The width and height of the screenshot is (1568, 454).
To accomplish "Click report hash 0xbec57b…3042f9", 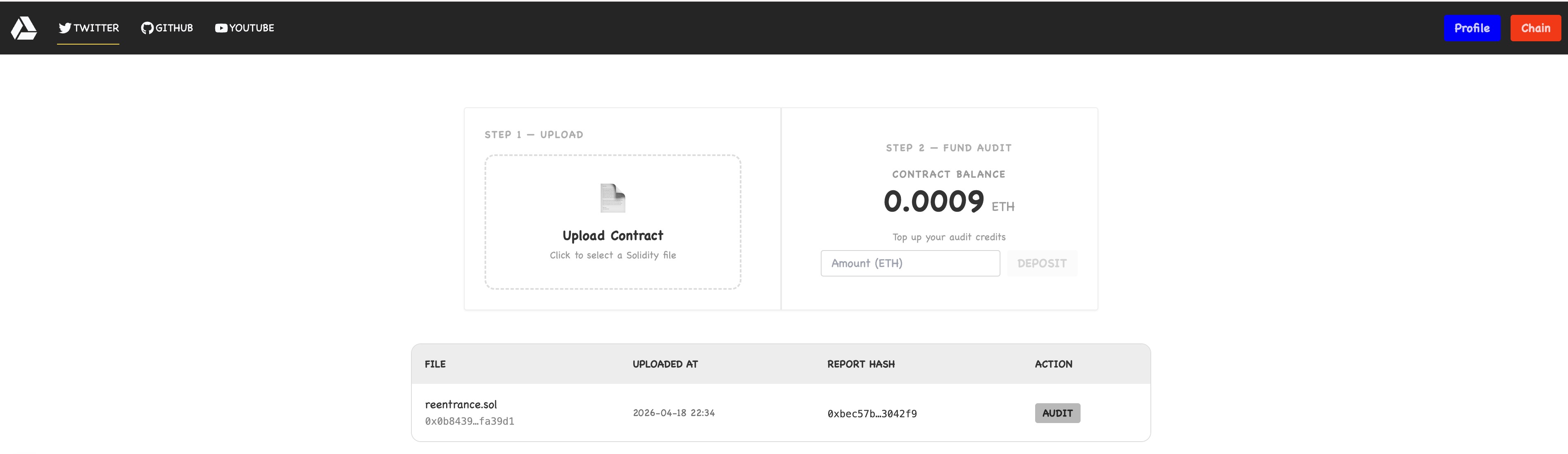I will click(x=872, y=414).
